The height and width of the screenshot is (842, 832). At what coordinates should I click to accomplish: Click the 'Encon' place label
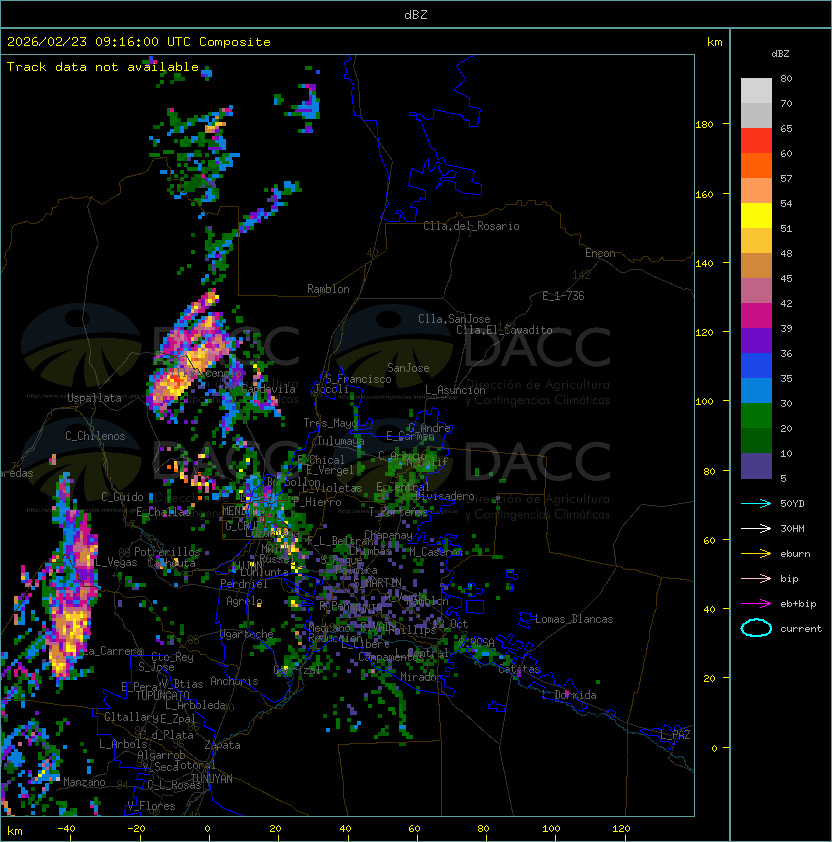600,253
